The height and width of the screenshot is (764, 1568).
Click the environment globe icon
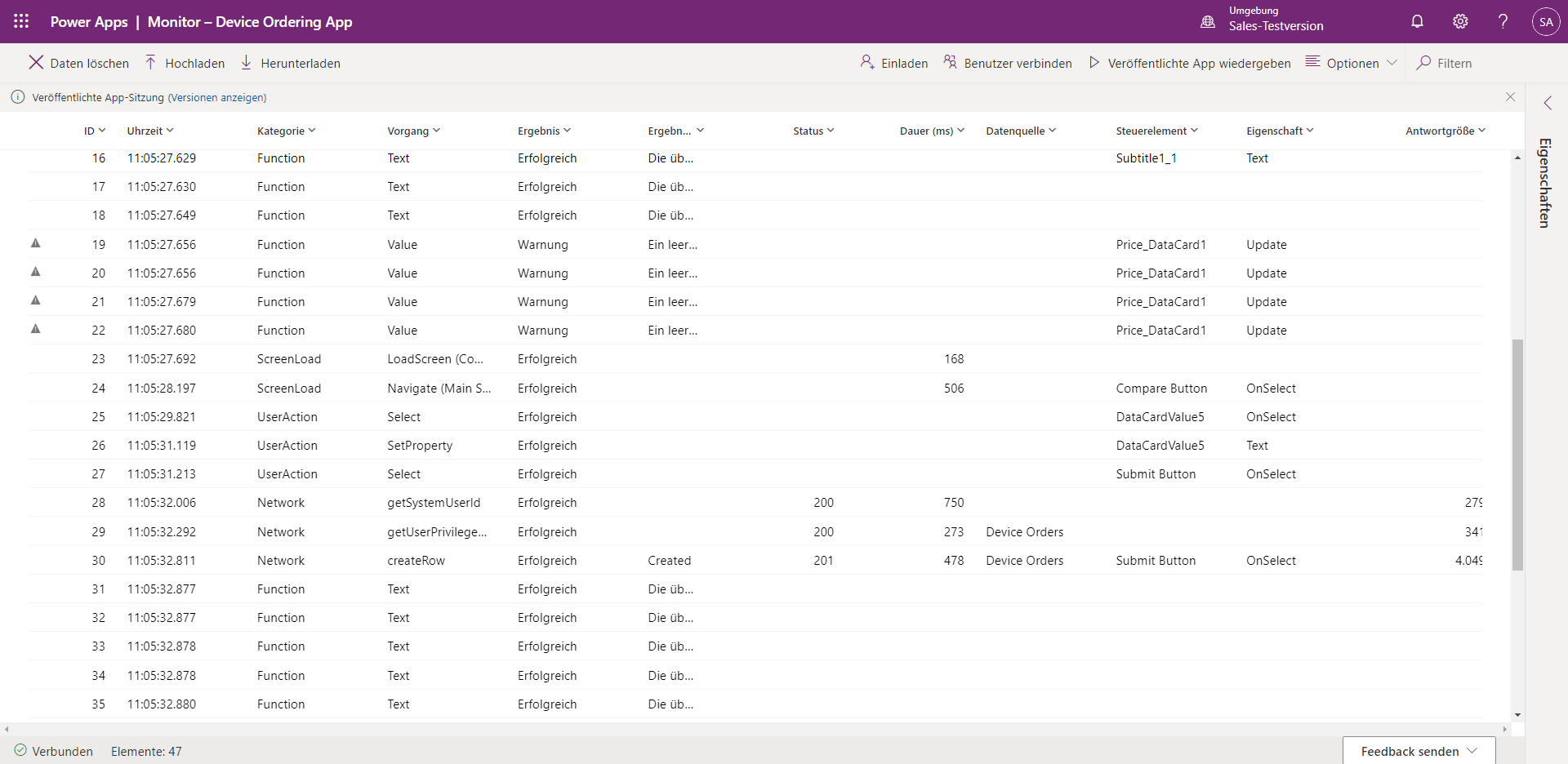[x=1208, y=22]
